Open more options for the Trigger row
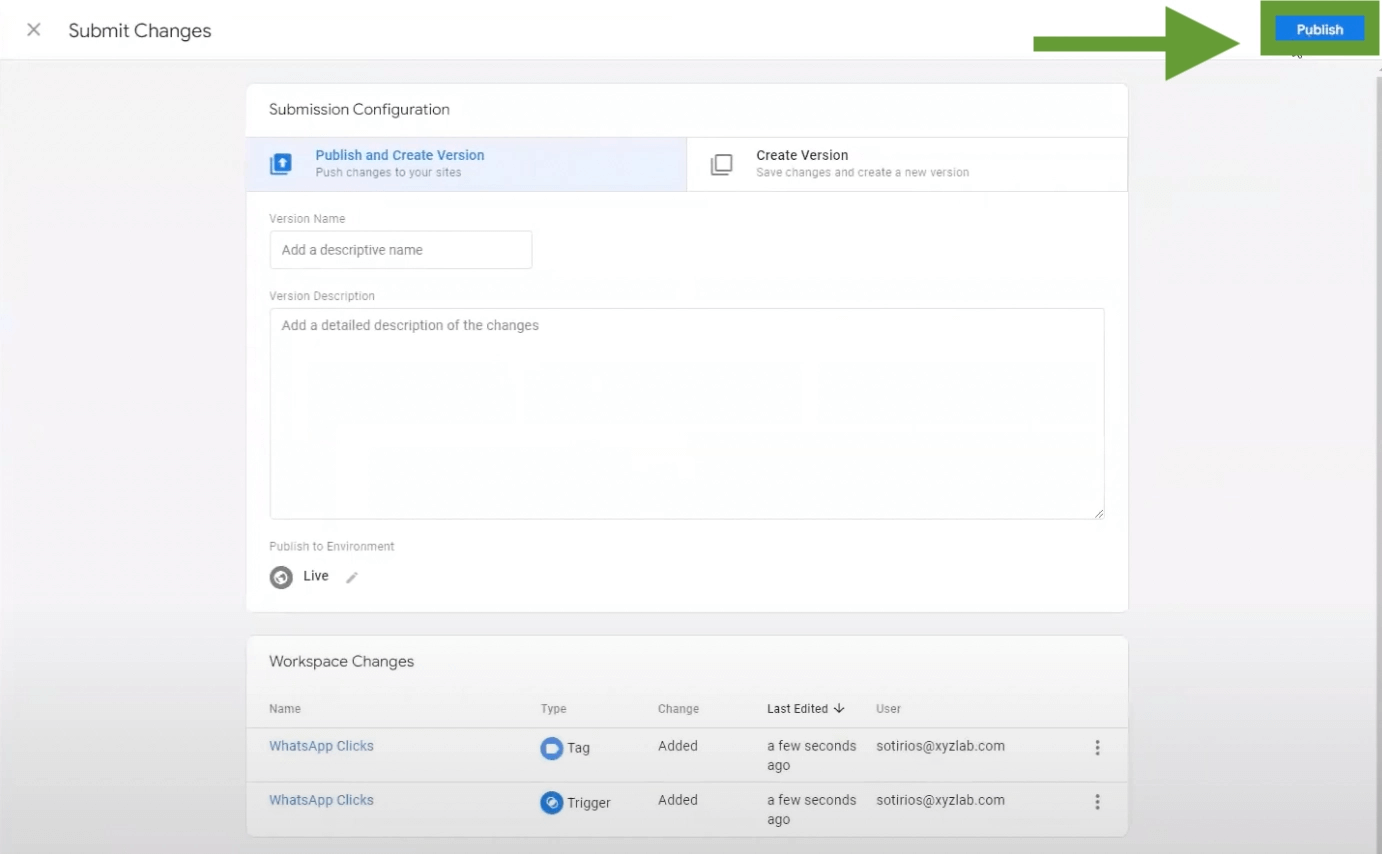Screen dimensions: 1382x854 [x=1097, y=802]
